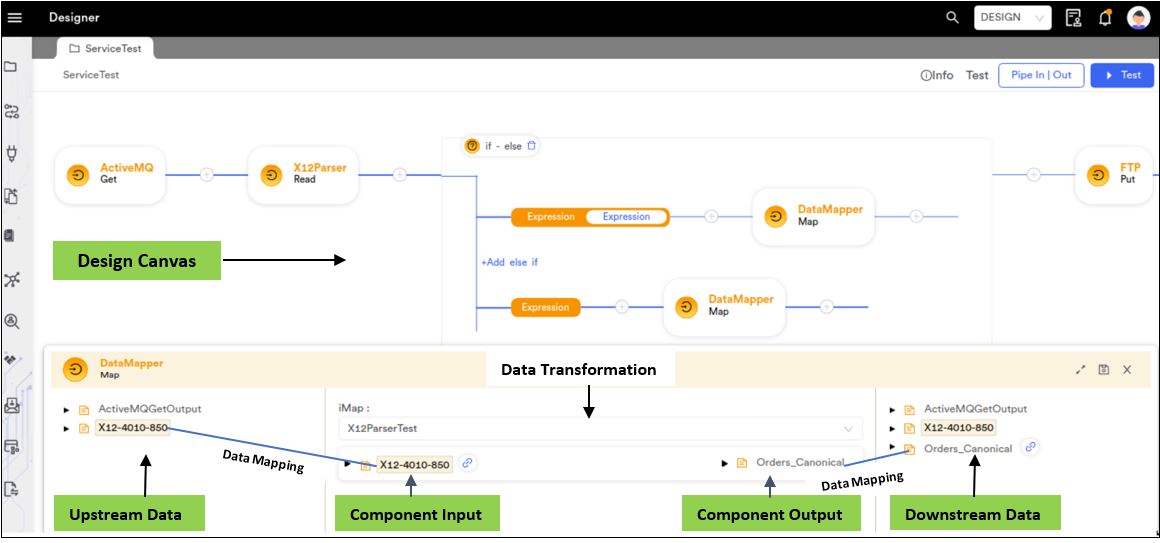Click the Pipe In | Out button

point(1041,75)
